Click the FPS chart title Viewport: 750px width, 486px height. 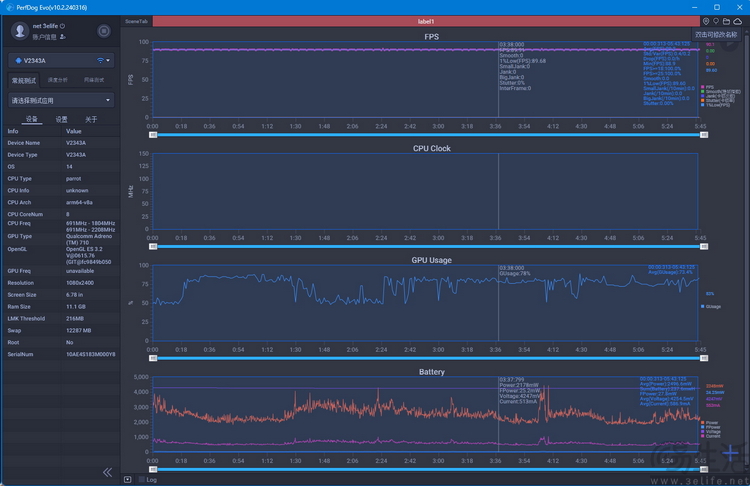point(431,37)
